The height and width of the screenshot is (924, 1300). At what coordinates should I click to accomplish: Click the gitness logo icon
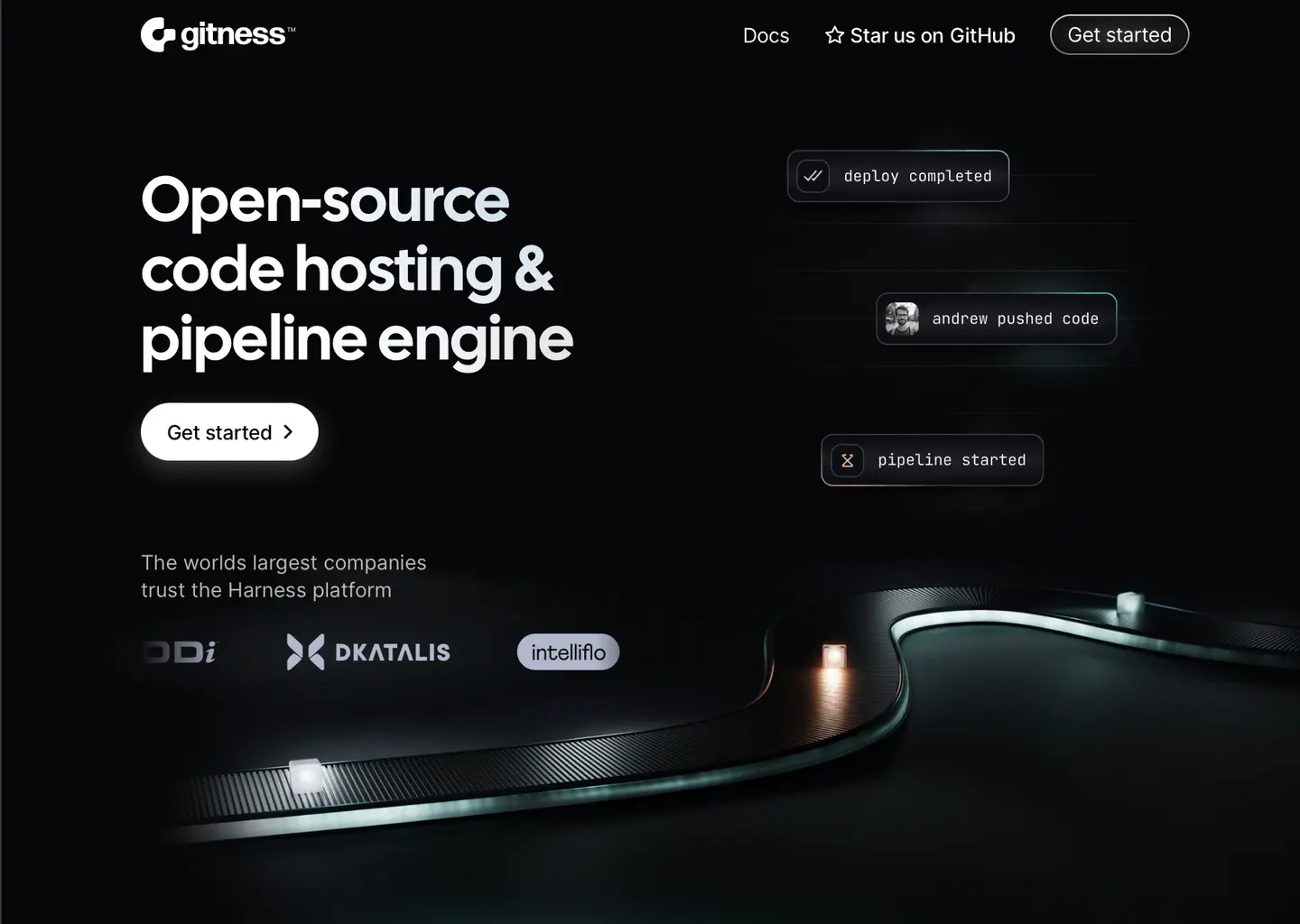[x=157, y=33]
